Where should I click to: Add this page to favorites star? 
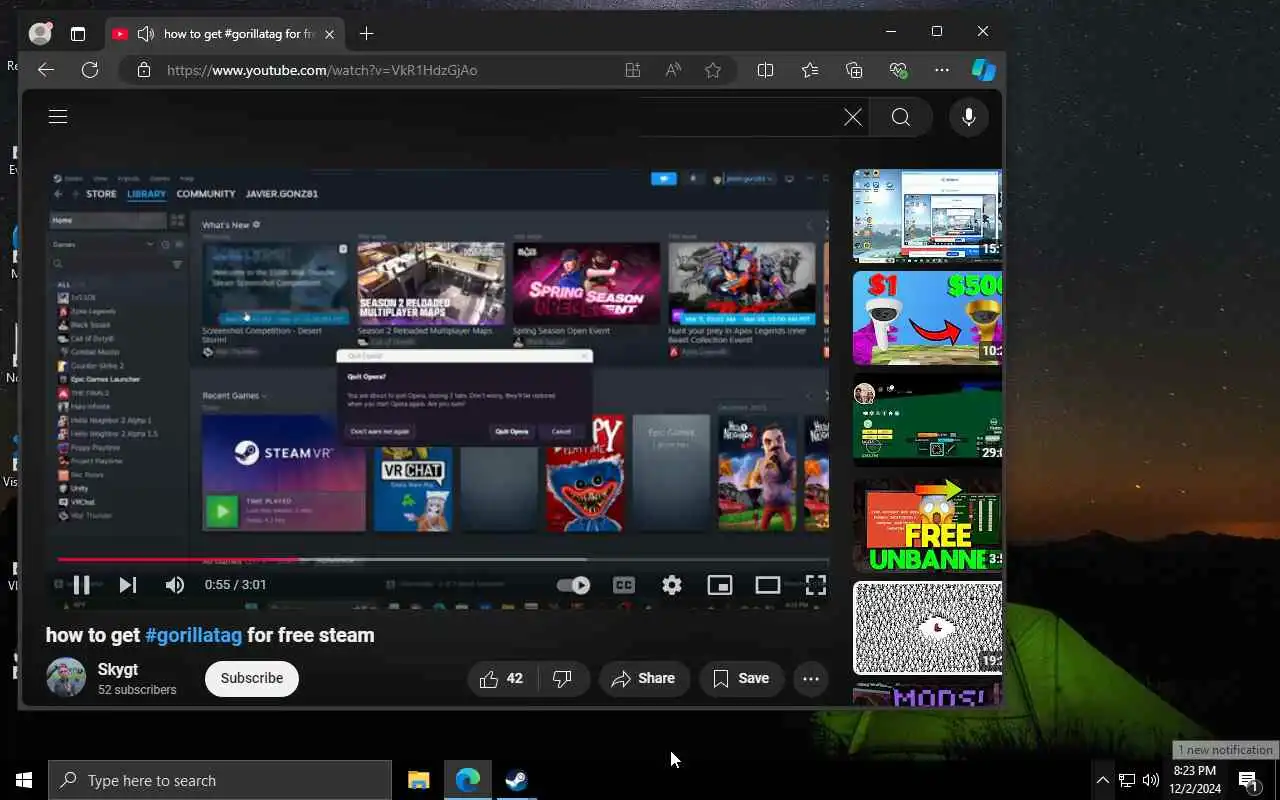[713, 70]
